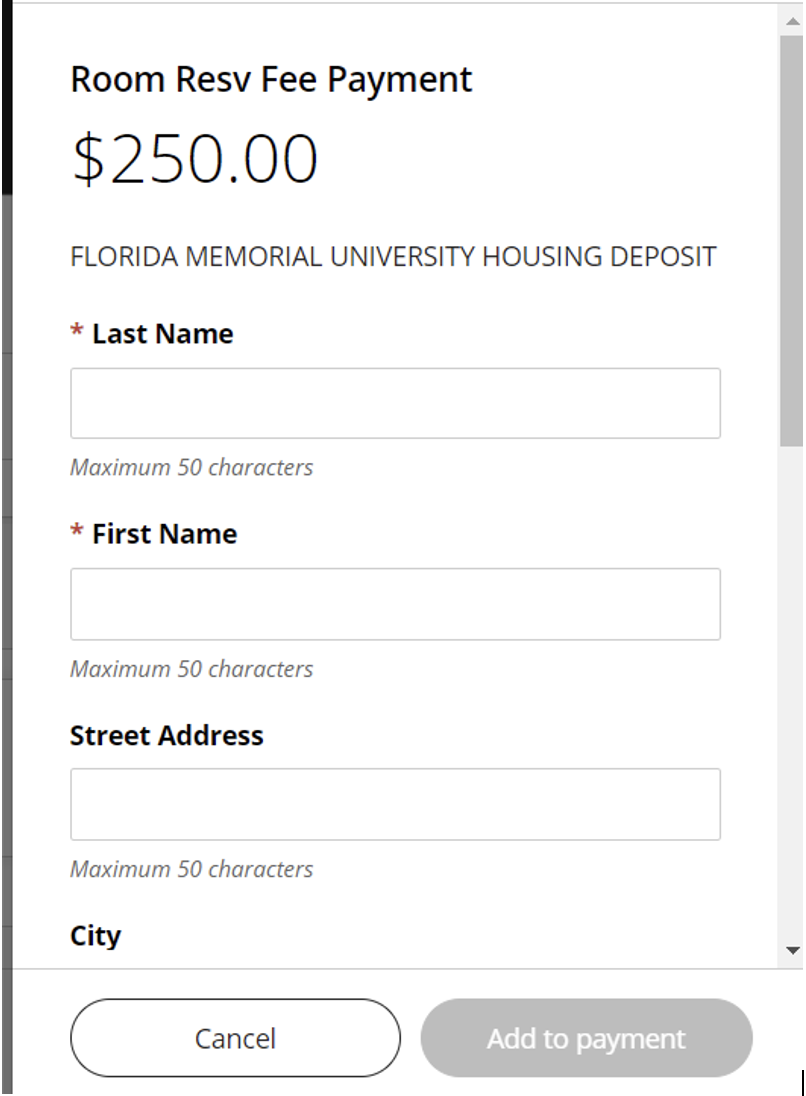
Task: Click the scrollbar up arrow
Action: 794,19
